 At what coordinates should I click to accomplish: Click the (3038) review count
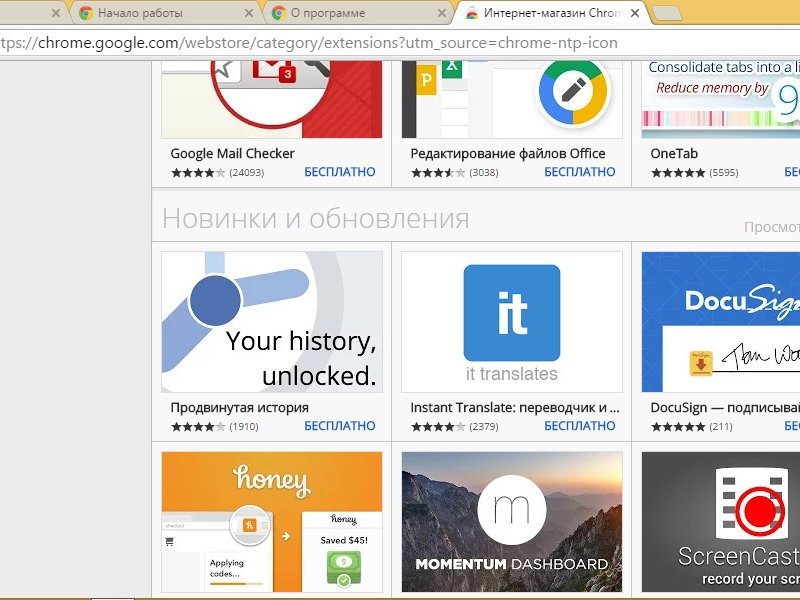(484, 172)
